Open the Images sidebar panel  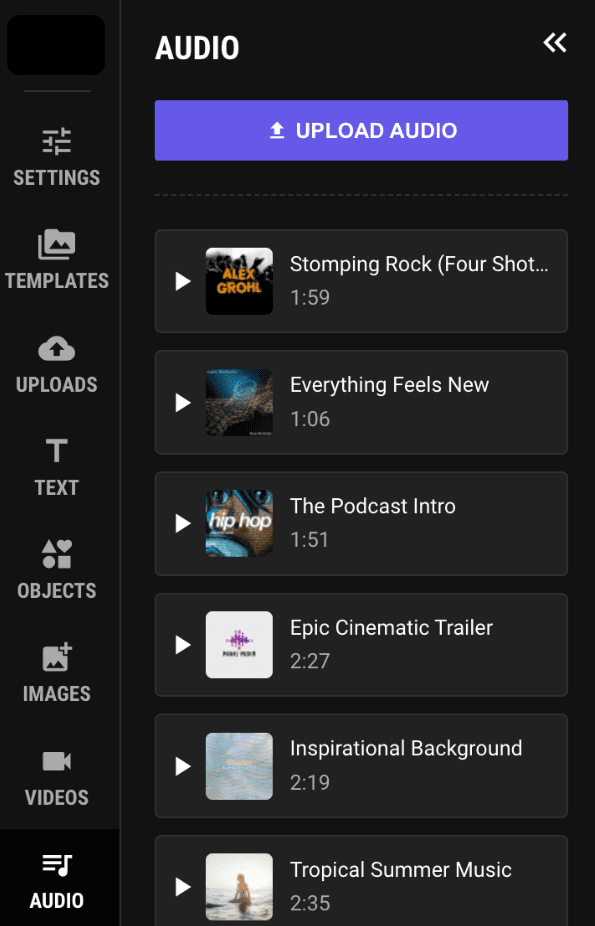pyautogui.click(x=57, y=673)
